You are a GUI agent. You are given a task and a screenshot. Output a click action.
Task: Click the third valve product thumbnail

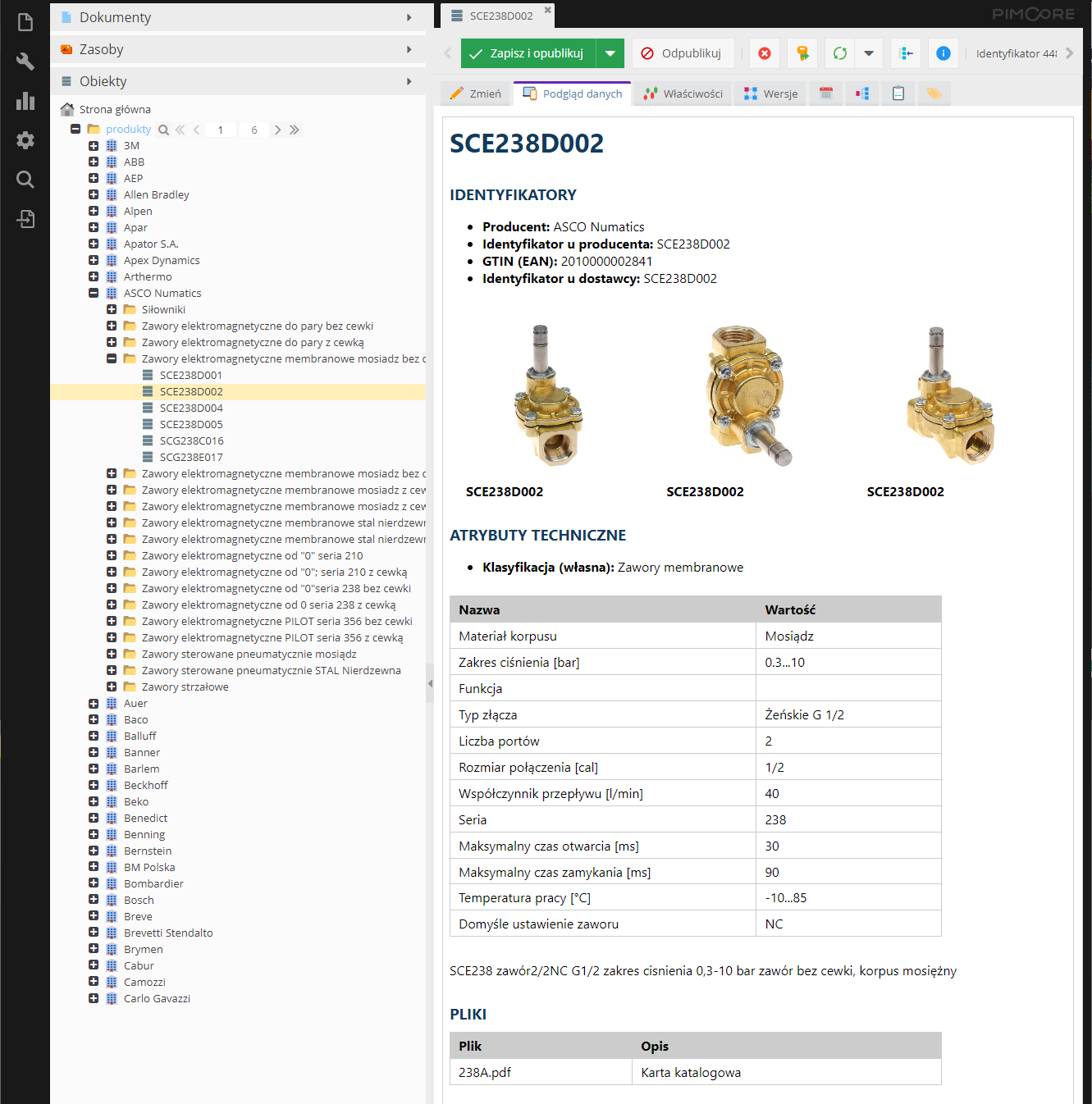coord(950,395)
